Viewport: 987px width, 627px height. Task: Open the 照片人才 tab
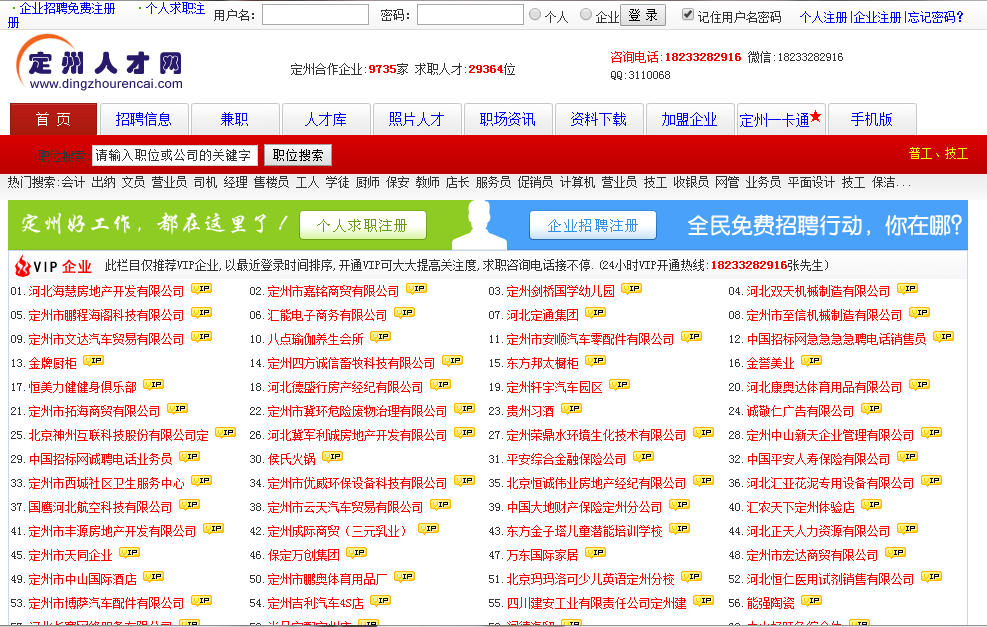point(417,119)
